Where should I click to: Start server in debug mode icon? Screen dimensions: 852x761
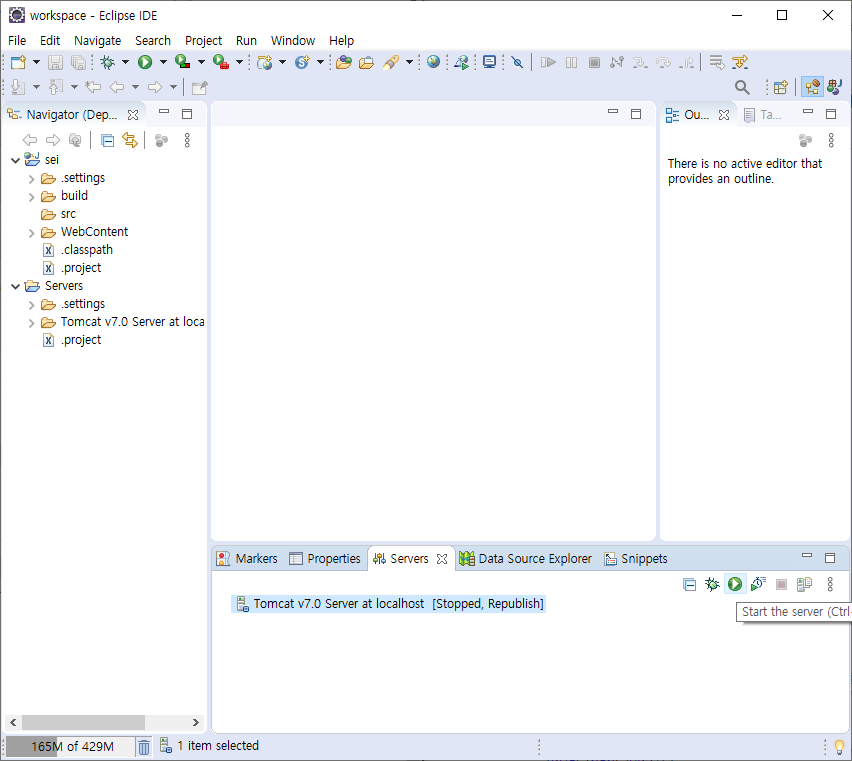[712, 584]
